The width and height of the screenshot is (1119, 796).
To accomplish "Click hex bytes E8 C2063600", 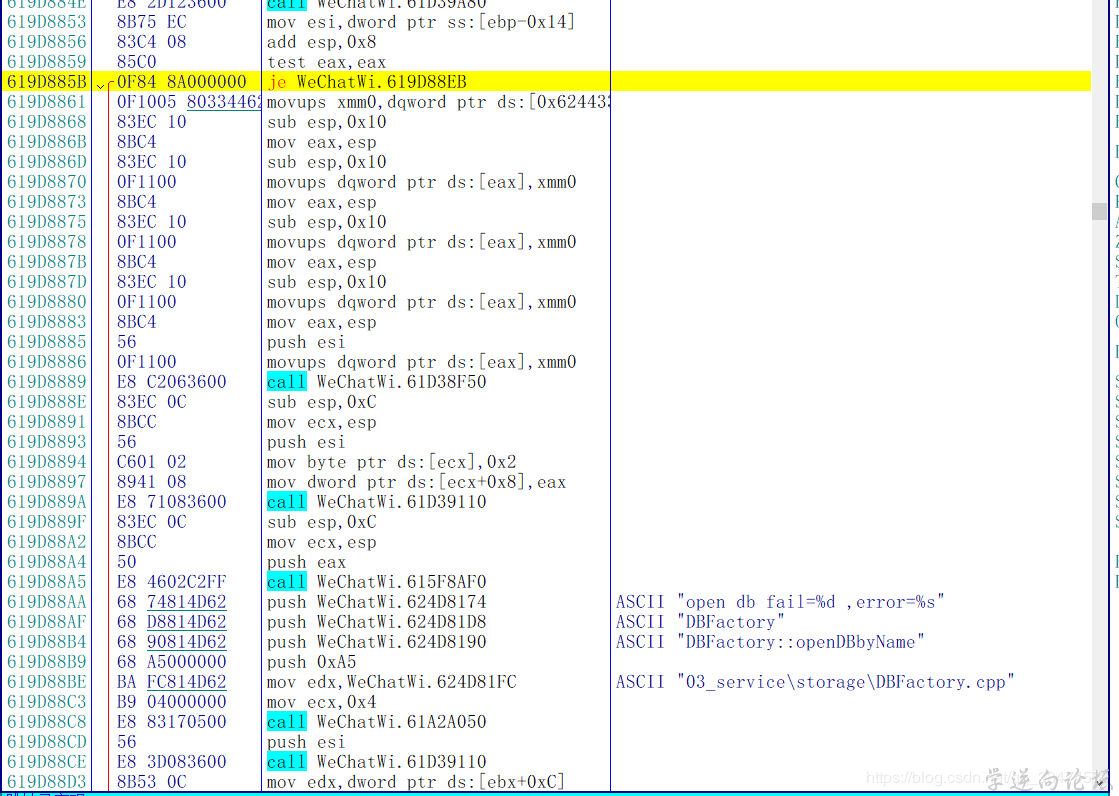I will 171,382.
